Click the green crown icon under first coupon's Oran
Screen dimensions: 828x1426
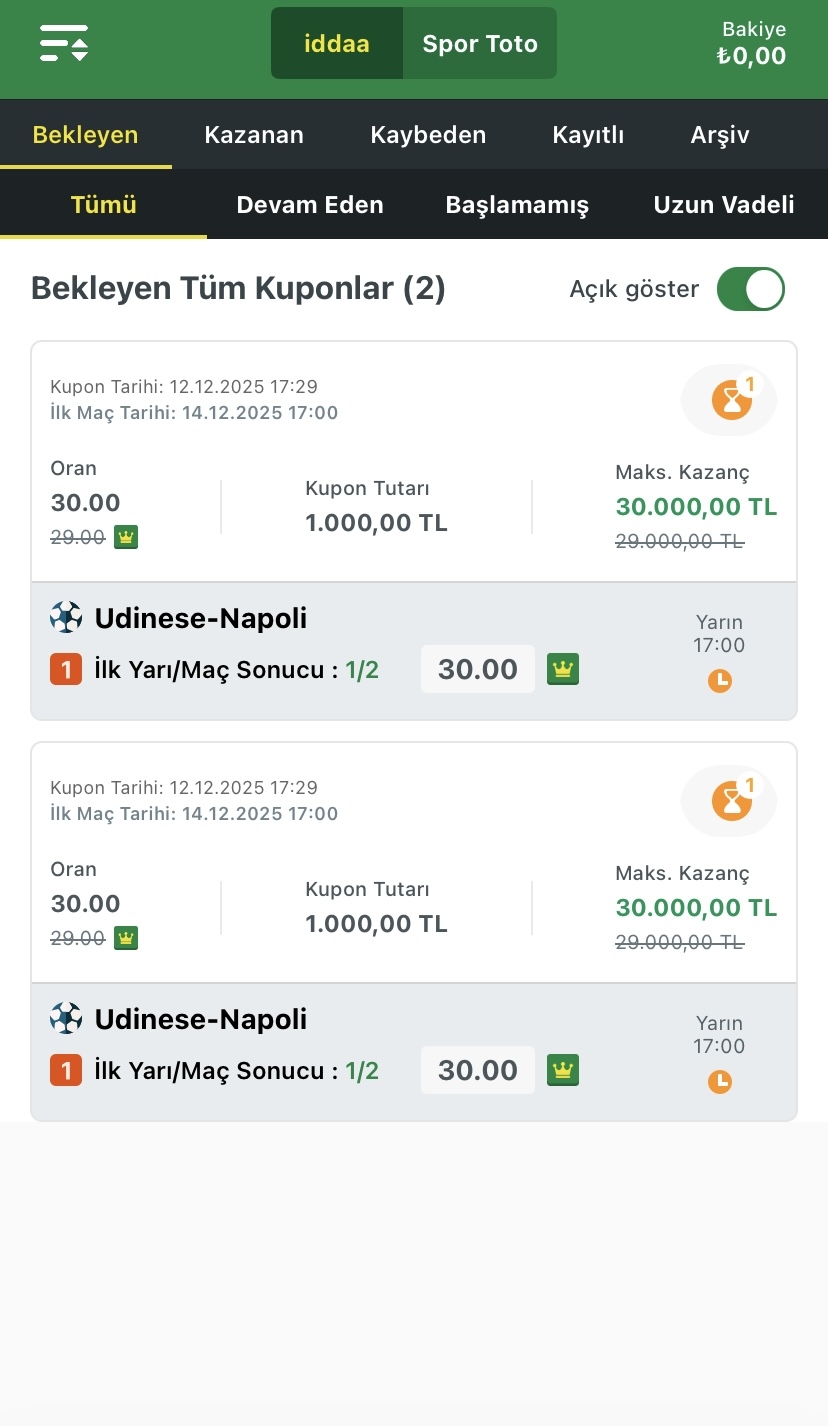[x=126, y=537]
